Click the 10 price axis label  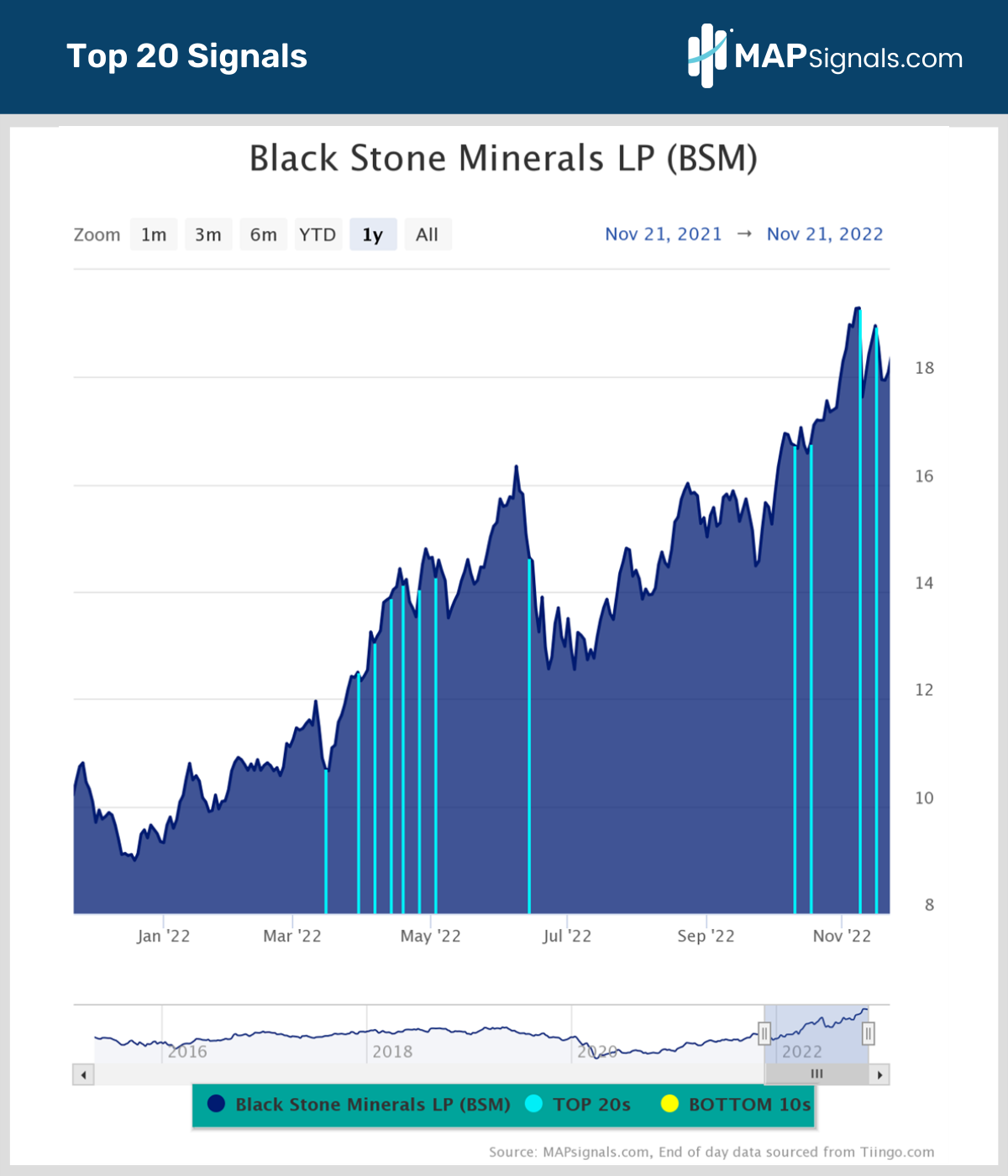click(924, 798)
